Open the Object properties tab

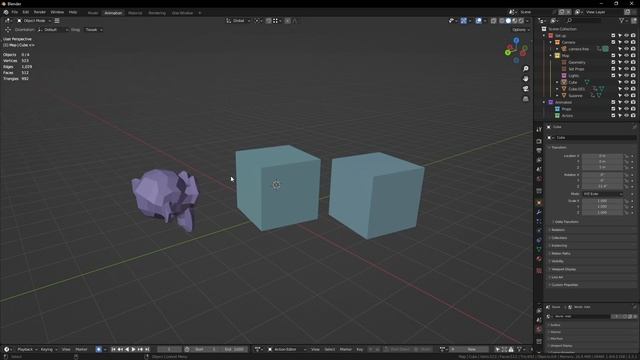[539, 202]
